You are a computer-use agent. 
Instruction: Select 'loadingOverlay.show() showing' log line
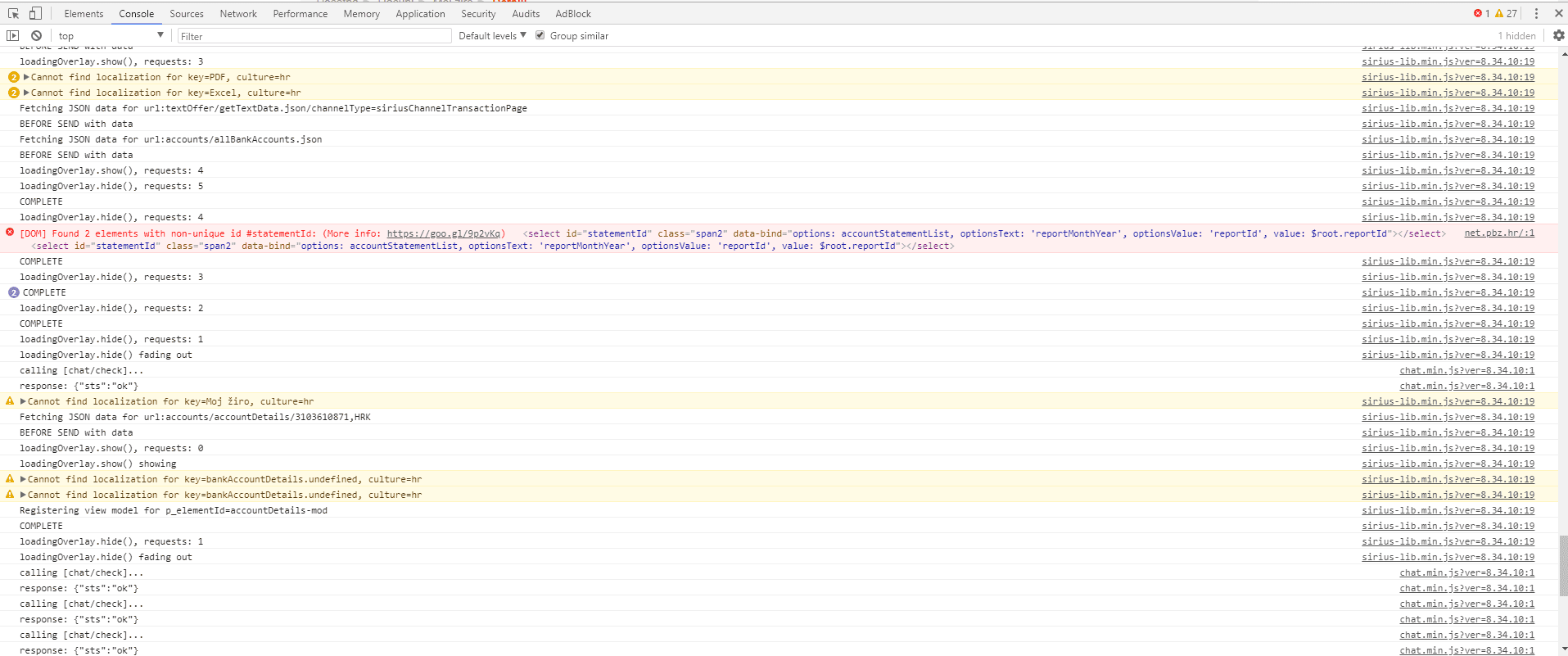pyautogui.click(x=98, y=464)
